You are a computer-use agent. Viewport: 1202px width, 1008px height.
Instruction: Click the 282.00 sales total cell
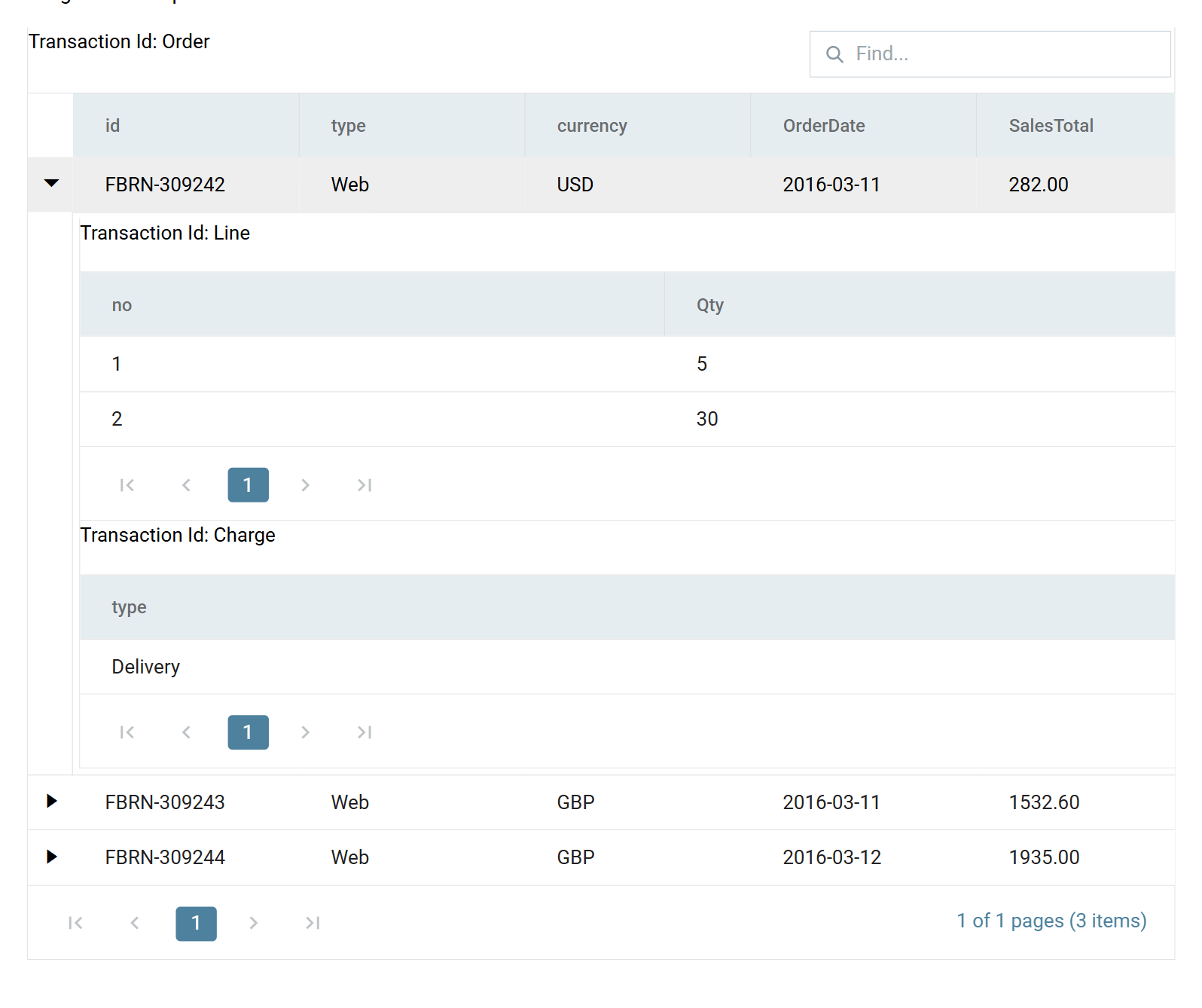tap(1075, 185)
